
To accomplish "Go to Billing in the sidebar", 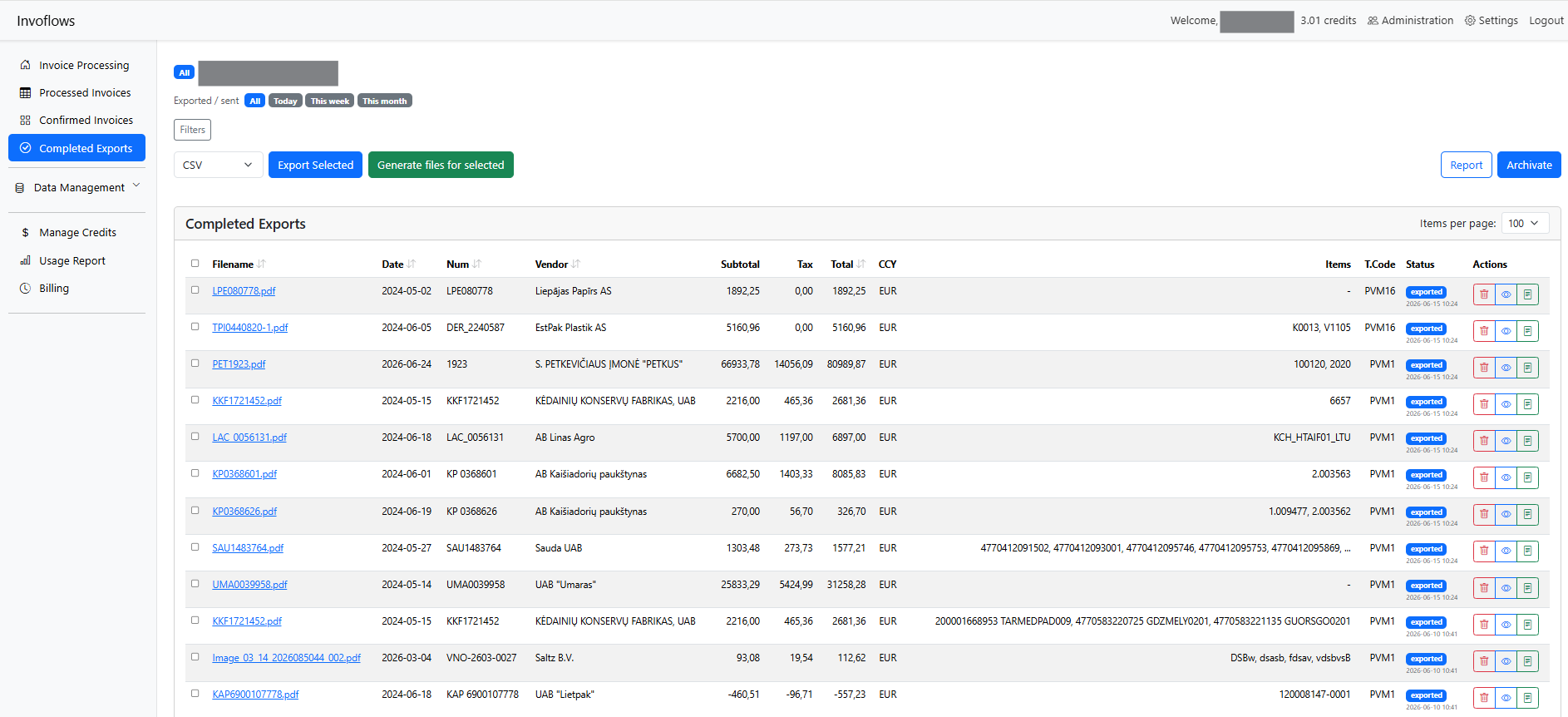I will point(77,288).
